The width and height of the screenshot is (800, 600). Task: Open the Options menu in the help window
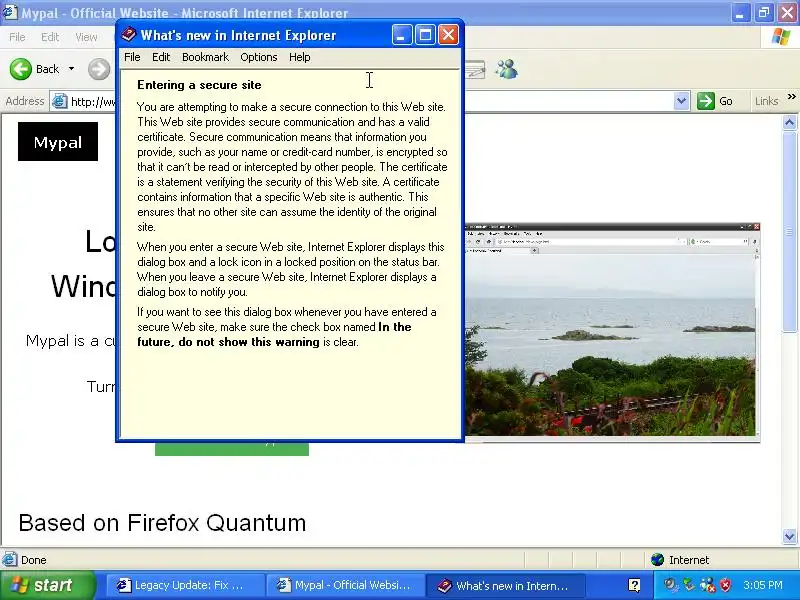(259, 57)
